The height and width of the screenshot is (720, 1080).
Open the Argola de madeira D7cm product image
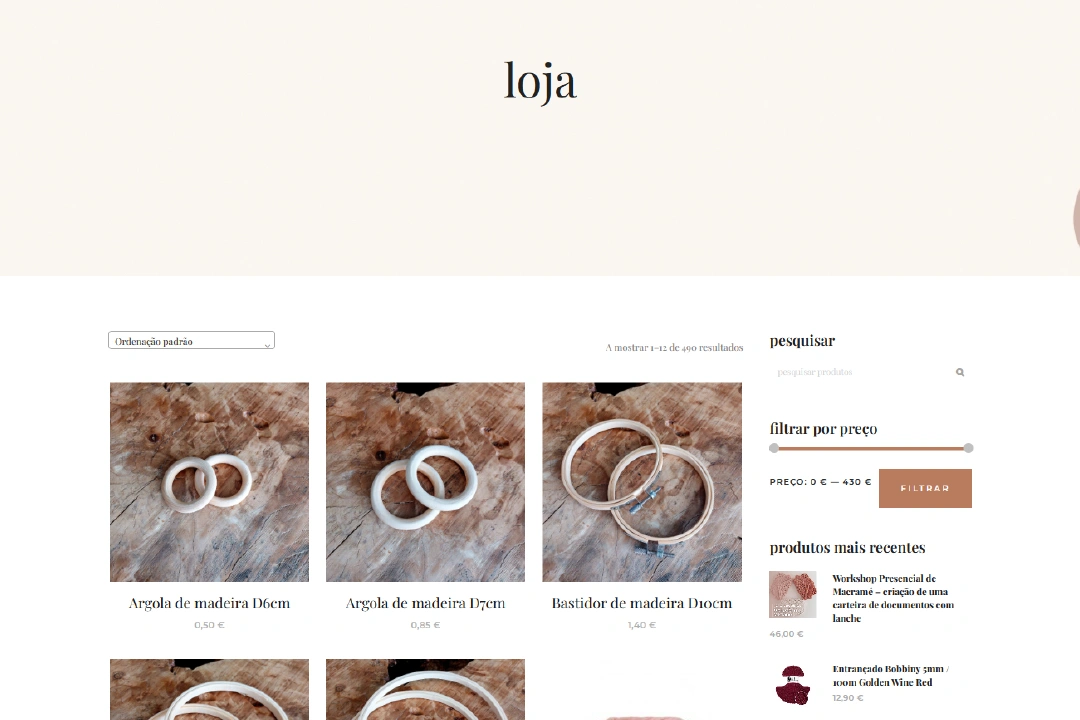(426, 482)
